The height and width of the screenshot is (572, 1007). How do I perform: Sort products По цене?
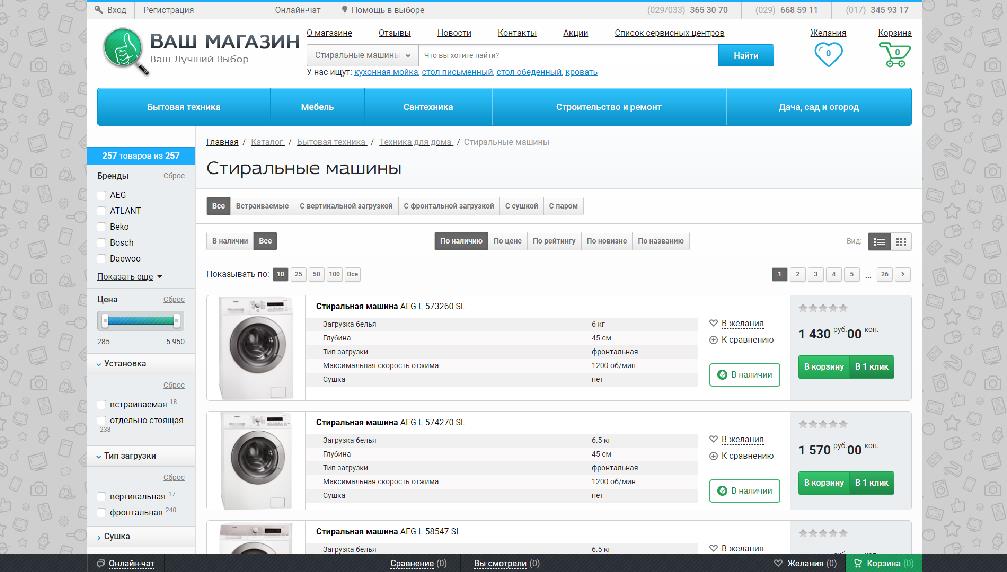[507, 241]
